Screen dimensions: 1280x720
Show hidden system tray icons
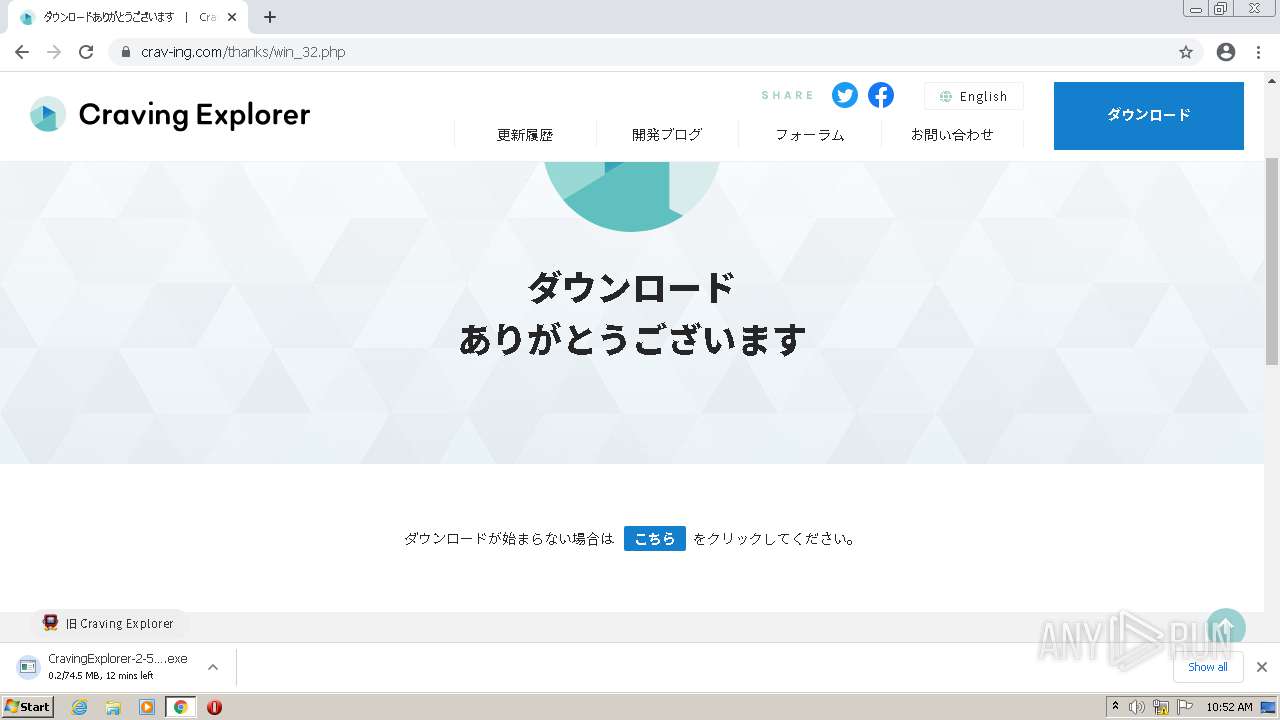pyautogui.click(x=1115, y=707)
